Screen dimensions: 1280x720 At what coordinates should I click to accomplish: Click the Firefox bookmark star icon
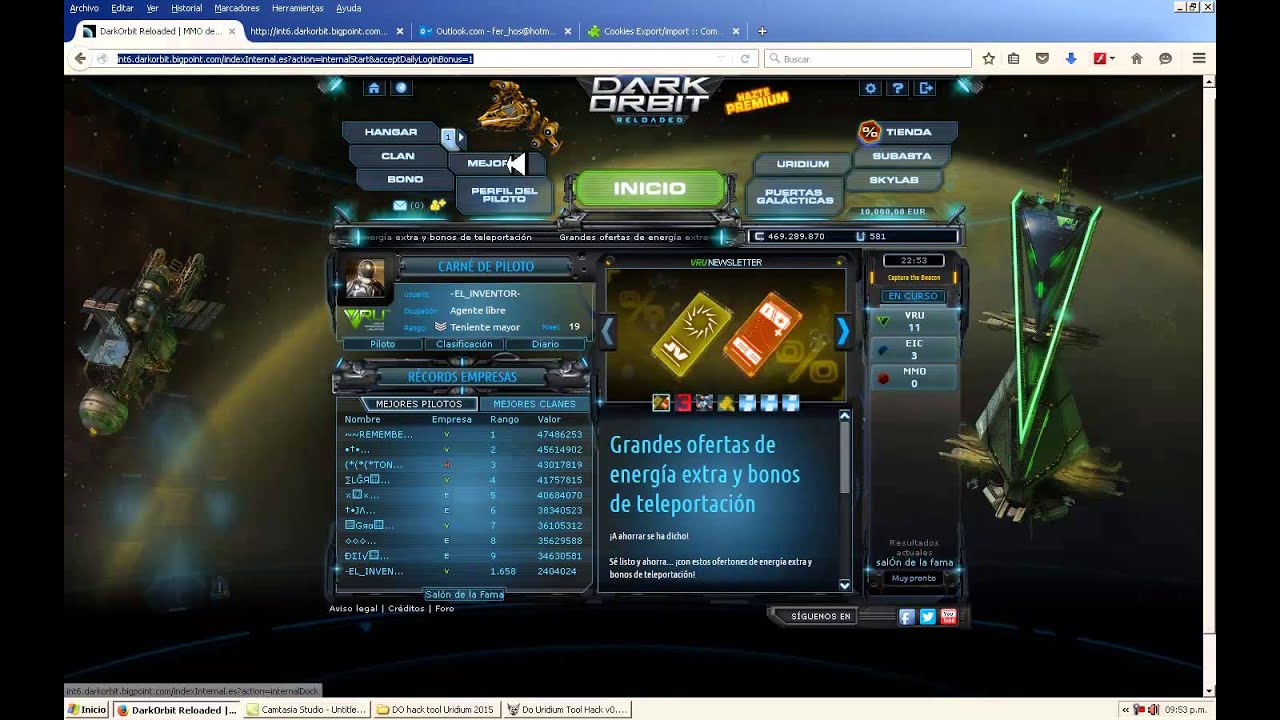(x=989, y=59)
